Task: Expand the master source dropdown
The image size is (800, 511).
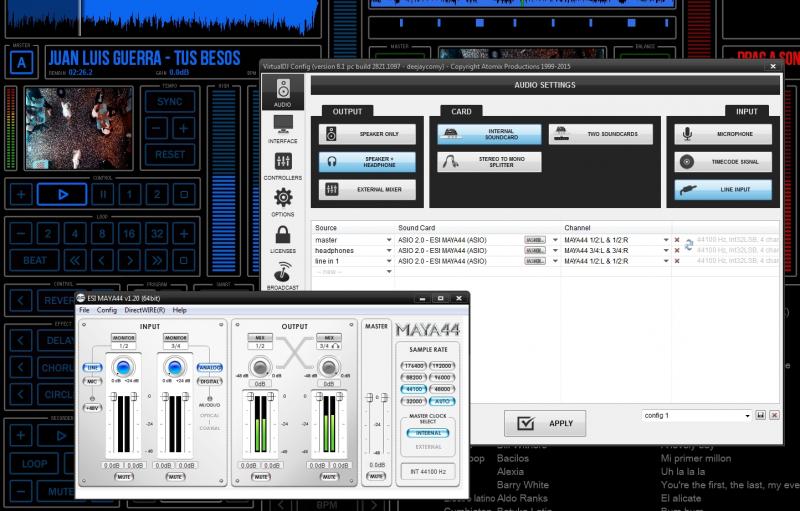Action: pyautogui.click(x=389, y=240)
